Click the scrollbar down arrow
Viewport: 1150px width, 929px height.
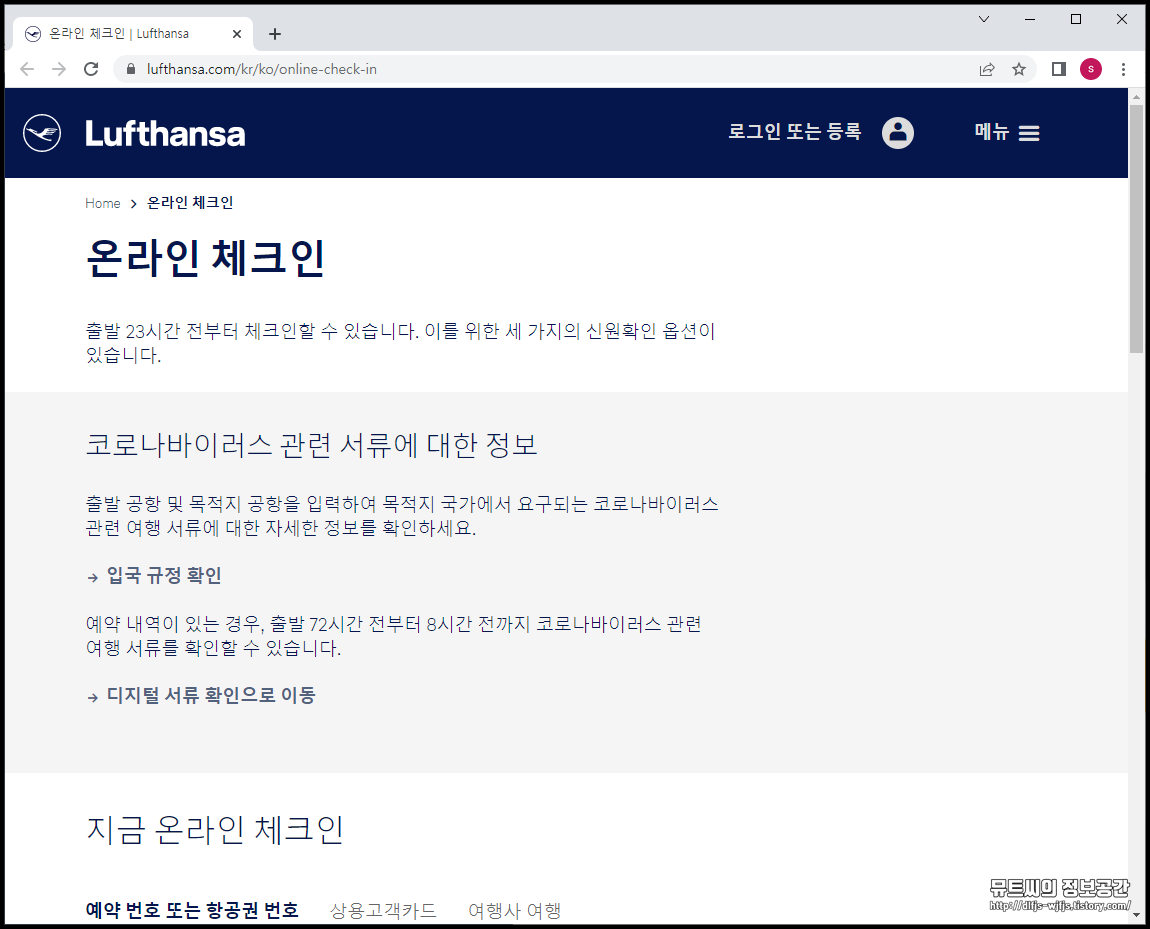[1136, 915]
